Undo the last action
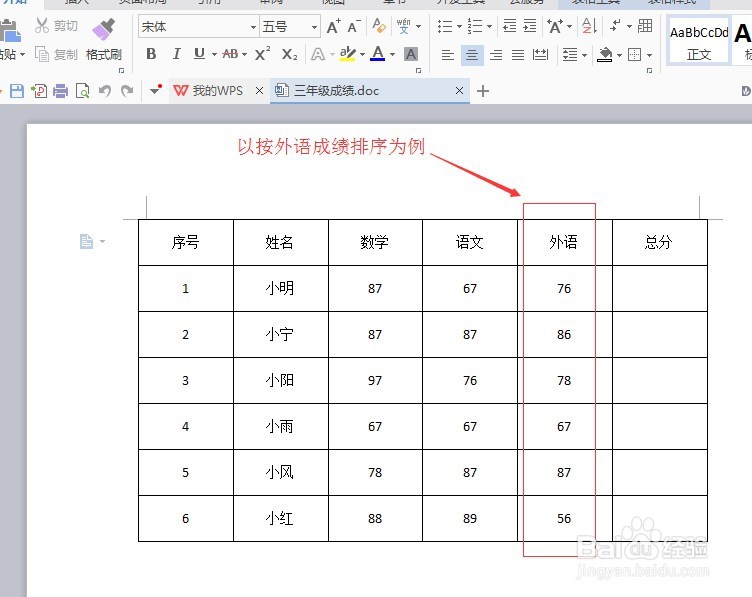This screenshot has height=597, width=752. click(x=105, y=91)
